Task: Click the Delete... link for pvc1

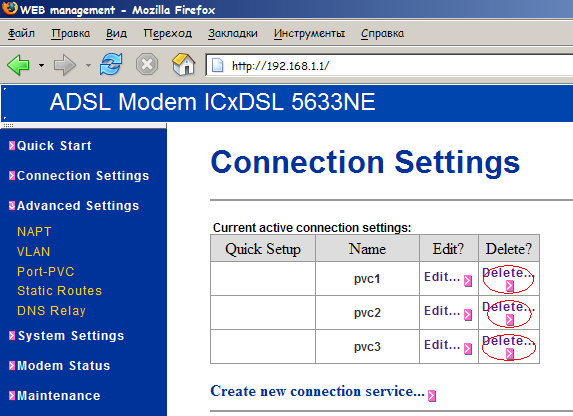Action: 508,273
